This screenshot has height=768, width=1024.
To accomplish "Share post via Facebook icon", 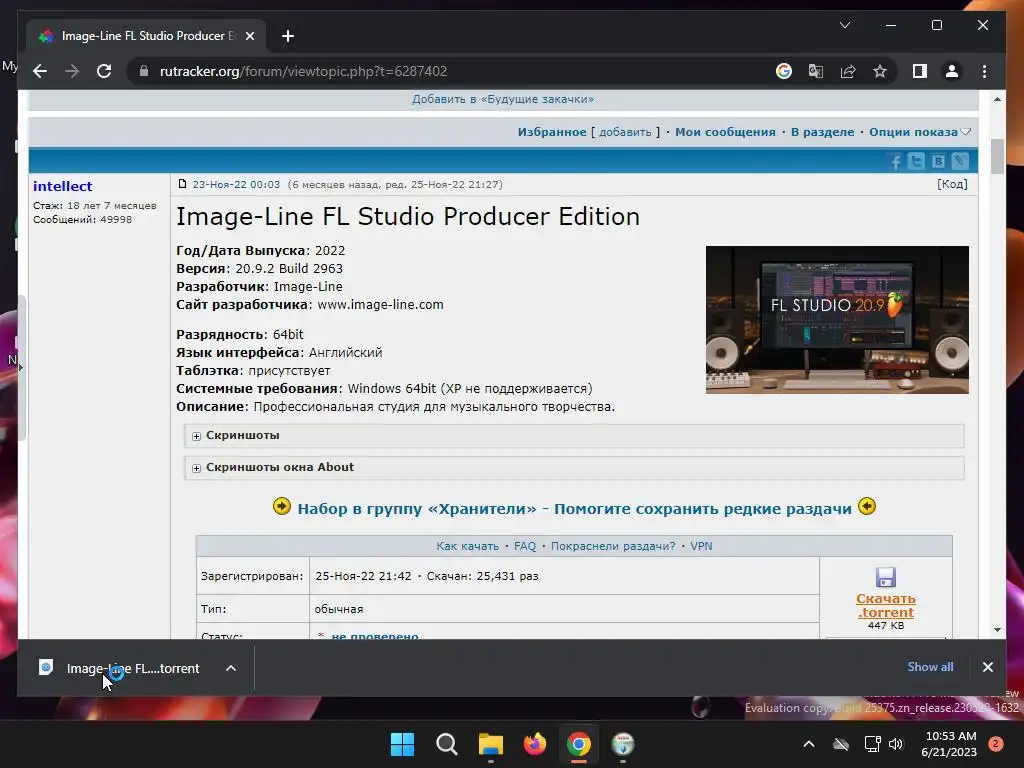I will click(x=895, y=161).
